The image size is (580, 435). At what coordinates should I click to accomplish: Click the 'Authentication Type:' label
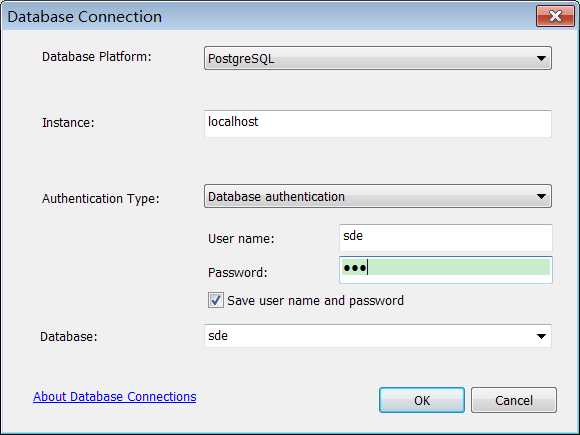click(x=101, y=199)
